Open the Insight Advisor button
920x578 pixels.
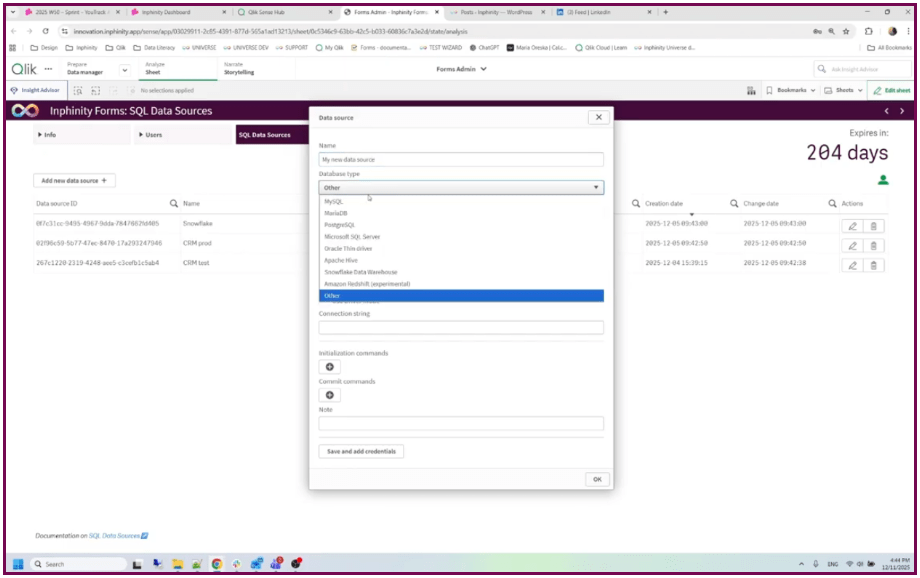35,90
